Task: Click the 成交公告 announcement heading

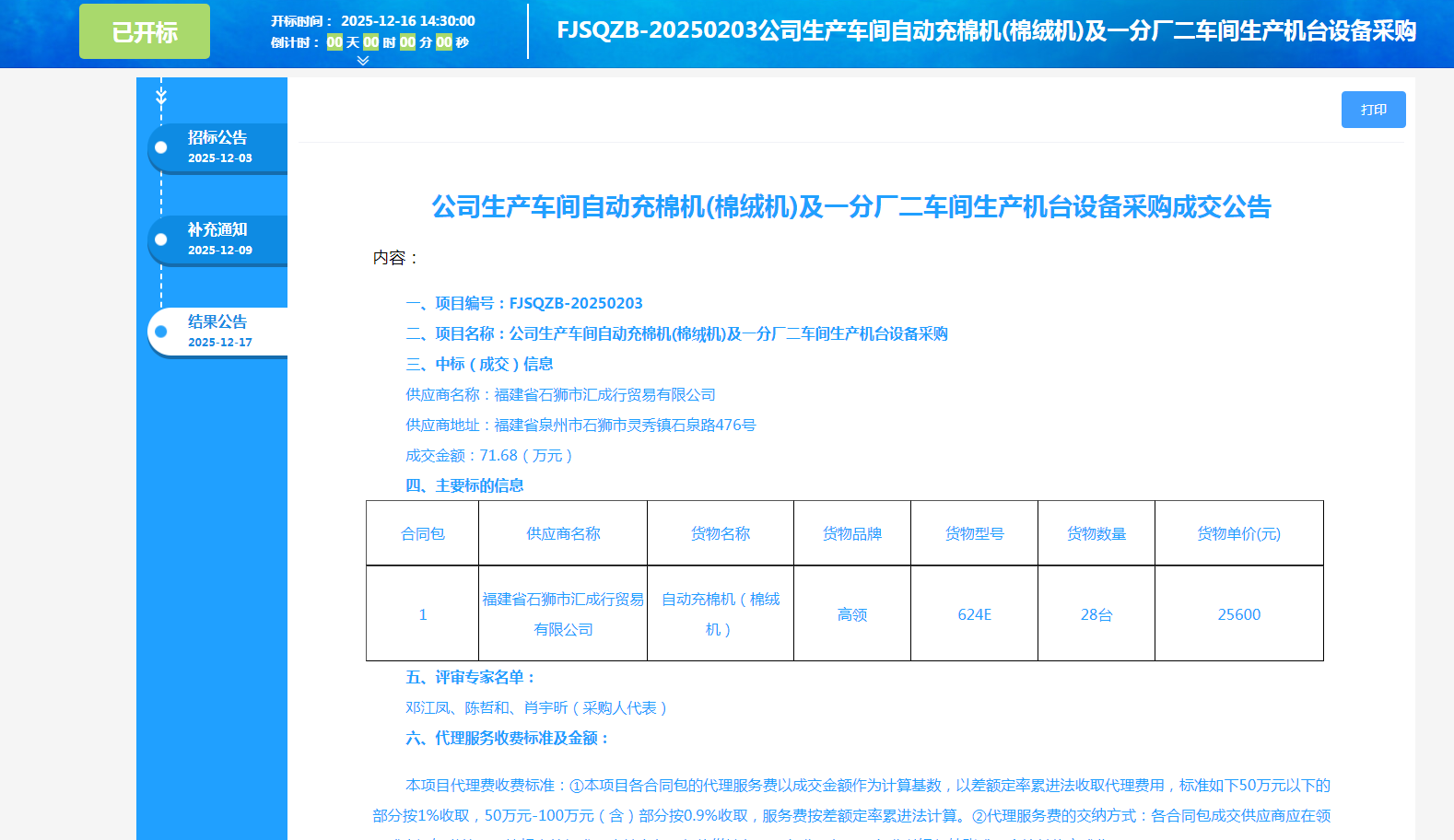Action: 851,207
